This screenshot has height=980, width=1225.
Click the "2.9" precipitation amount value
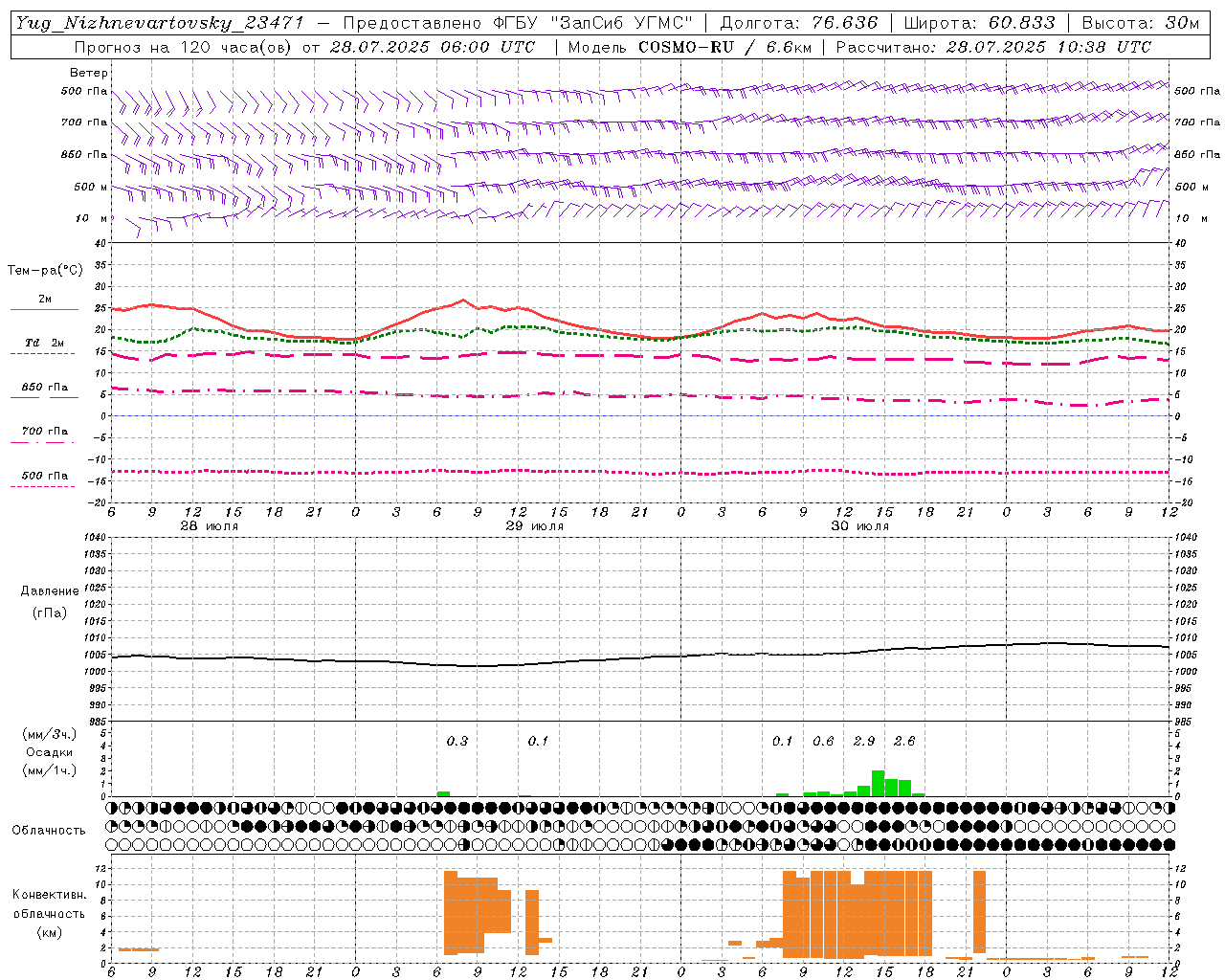tap(864, 741)
